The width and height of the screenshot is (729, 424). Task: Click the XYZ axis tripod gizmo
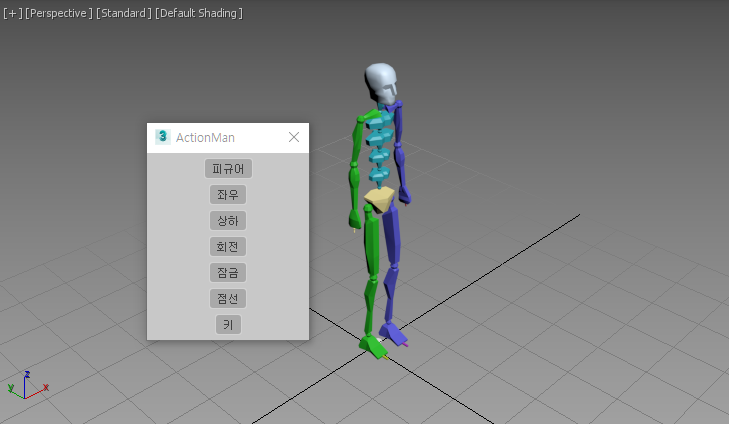[27, 386]
